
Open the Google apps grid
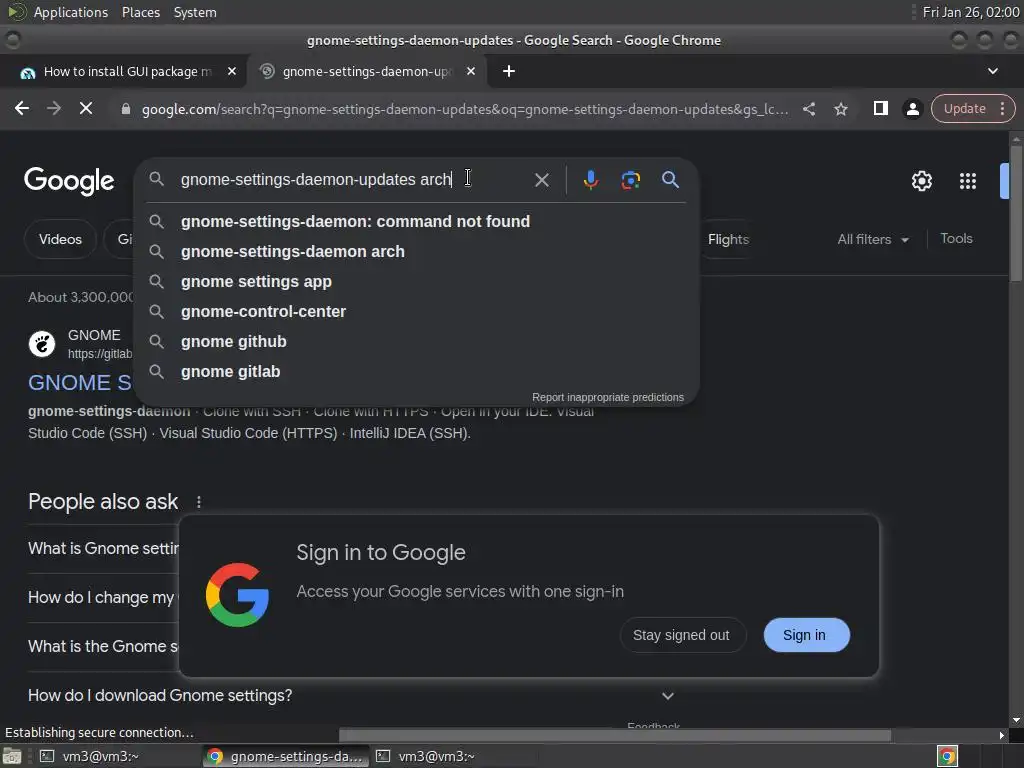tap(967, 181)
